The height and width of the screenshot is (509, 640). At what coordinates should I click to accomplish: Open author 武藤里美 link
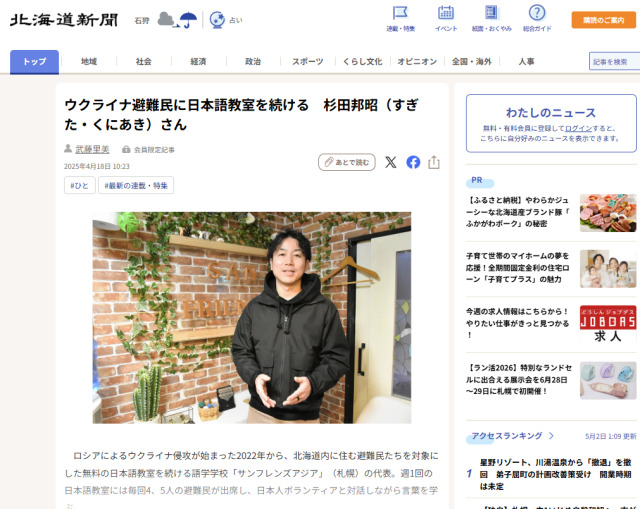tap(92, 149)
